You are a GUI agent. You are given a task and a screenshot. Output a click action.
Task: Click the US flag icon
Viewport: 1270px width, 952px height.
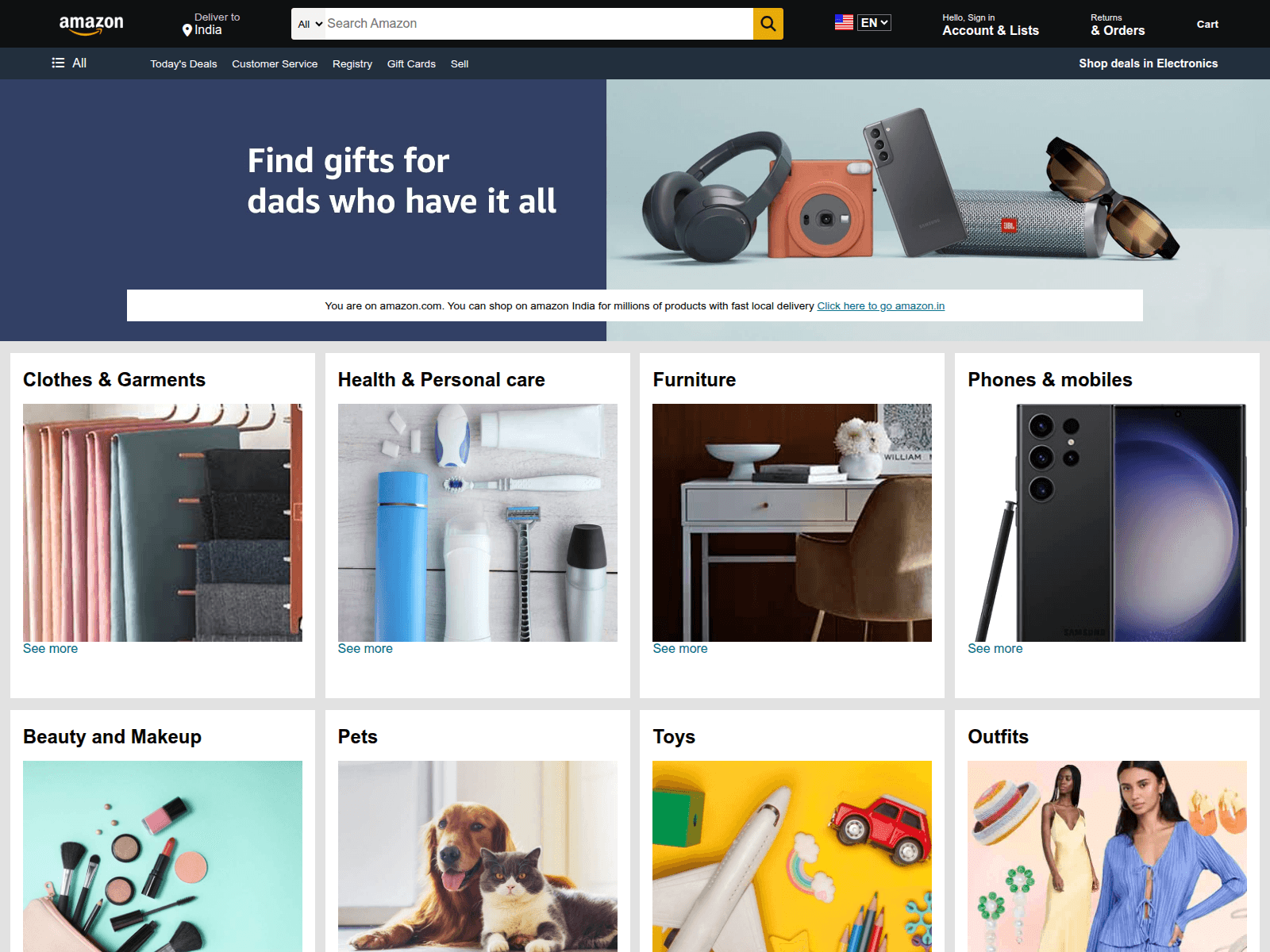pos(844,23)
